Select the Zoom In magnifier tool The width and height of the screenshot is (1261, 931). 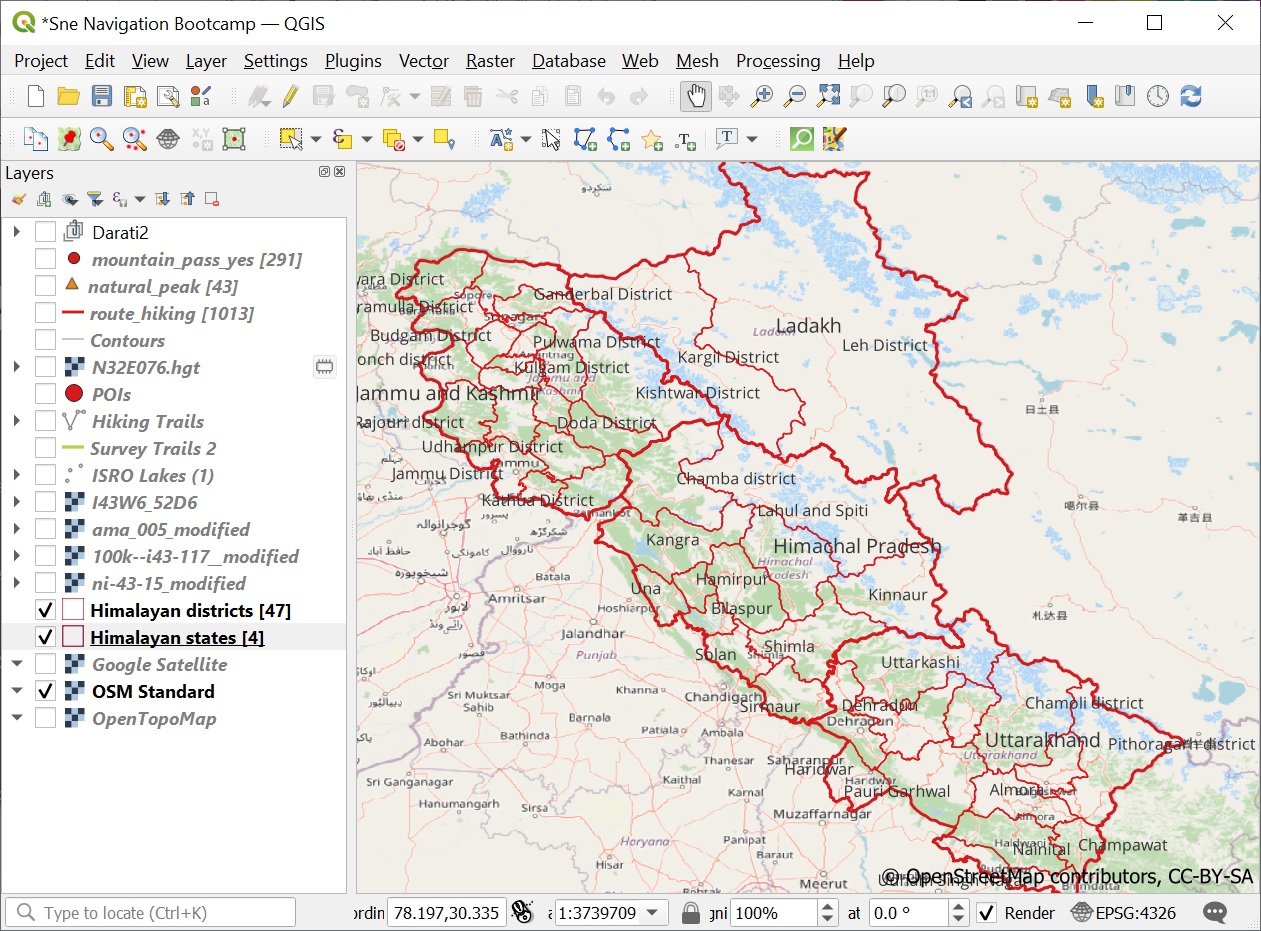pos(762,96)
